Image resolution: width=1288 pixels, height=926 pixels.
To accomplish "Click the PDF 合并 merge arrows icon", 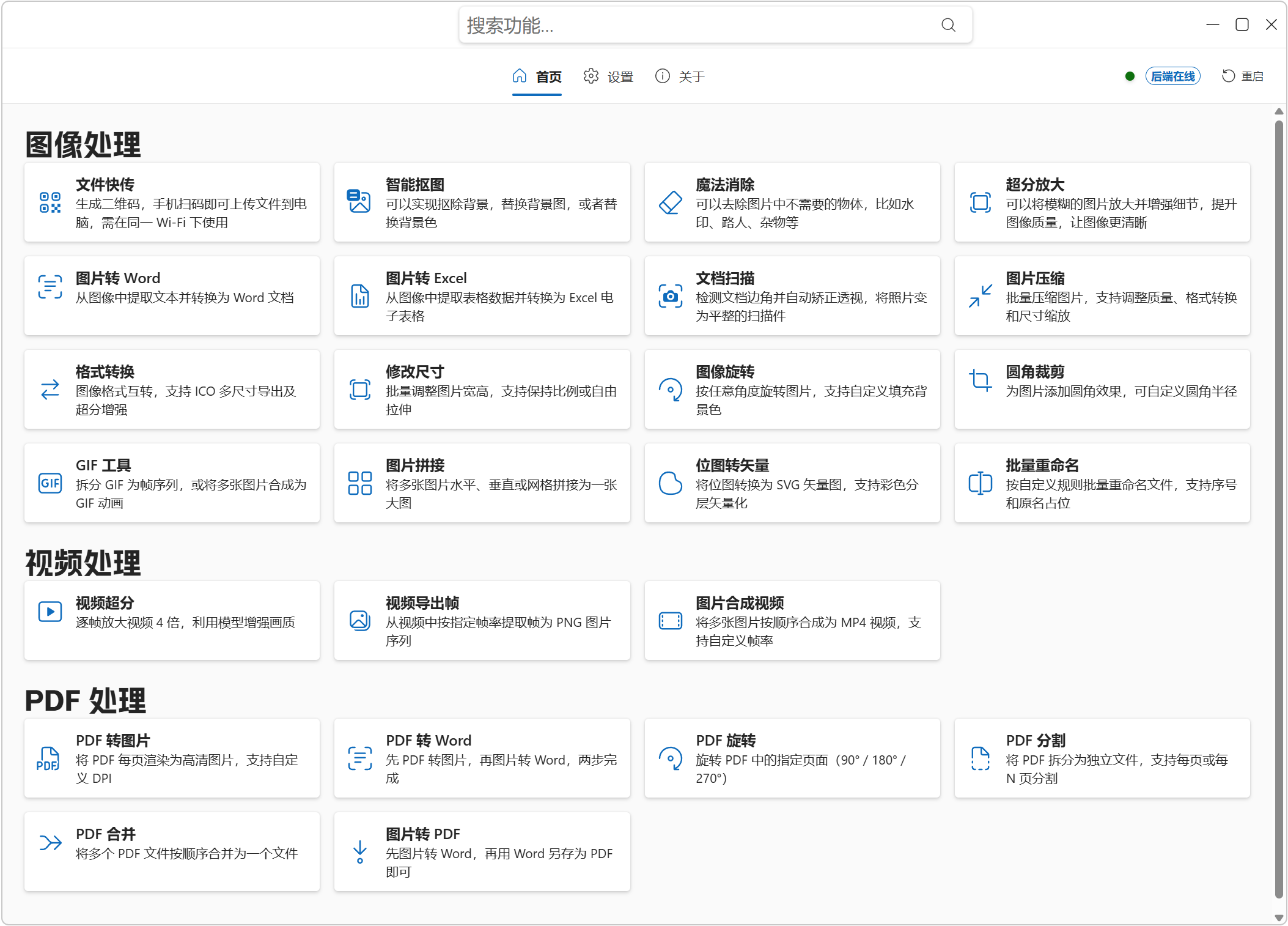I will [50, 843].
